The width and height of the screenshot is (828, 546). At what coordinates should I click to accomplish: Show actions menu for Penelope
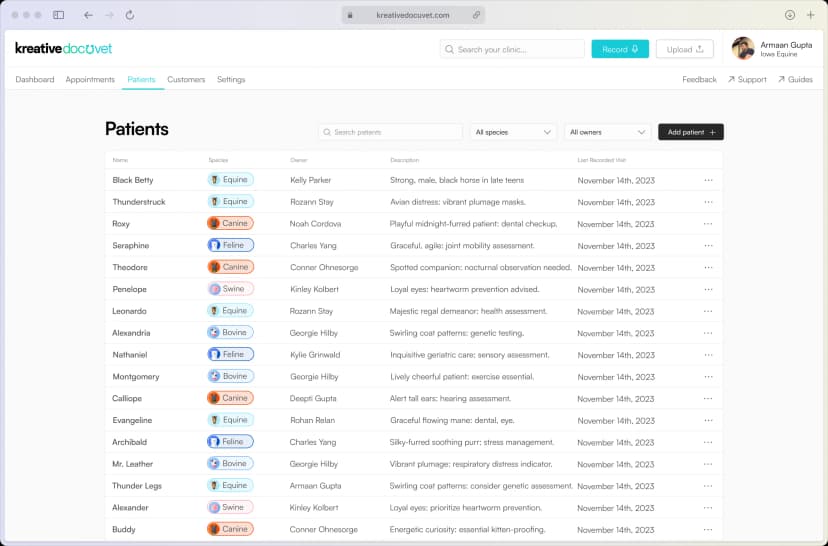click(x=708, y=289)
